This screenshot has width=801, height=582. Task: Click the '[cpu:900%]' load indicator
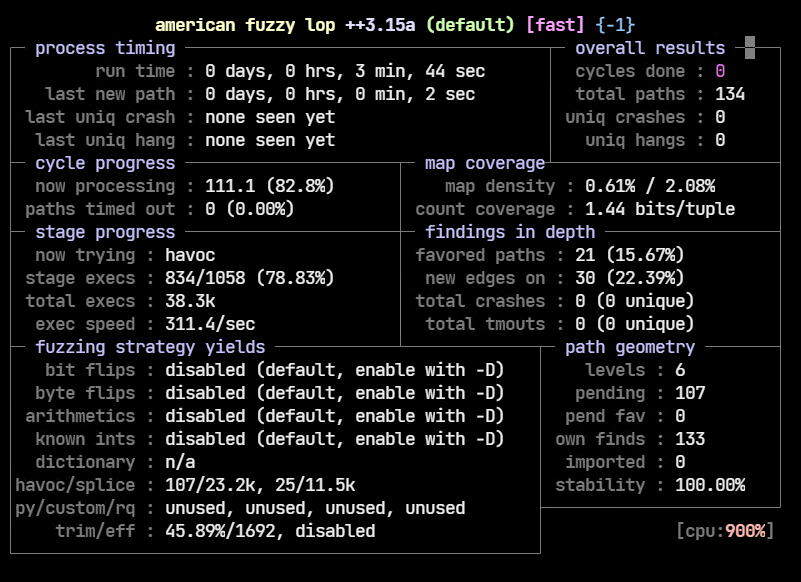(725, 531)
